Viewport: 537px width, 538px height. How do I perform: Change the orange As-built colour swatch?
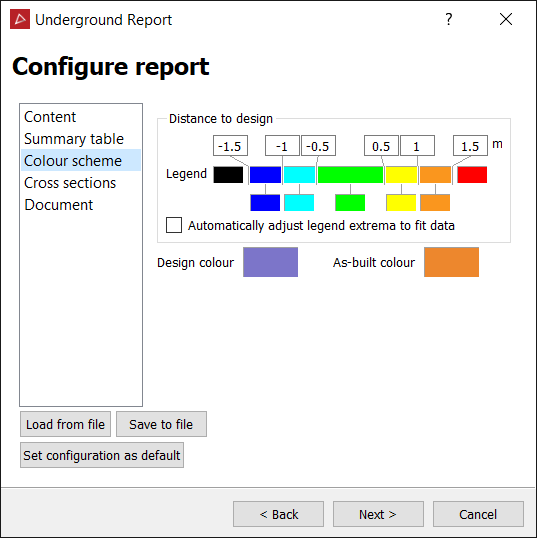(x=451, y=262)
